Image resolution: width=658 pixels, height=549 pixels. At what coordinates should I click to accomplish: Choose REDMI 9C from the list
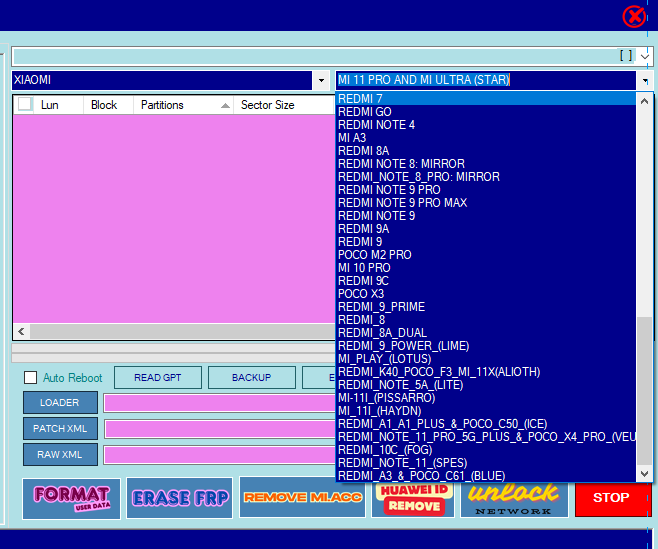[486, 281]
